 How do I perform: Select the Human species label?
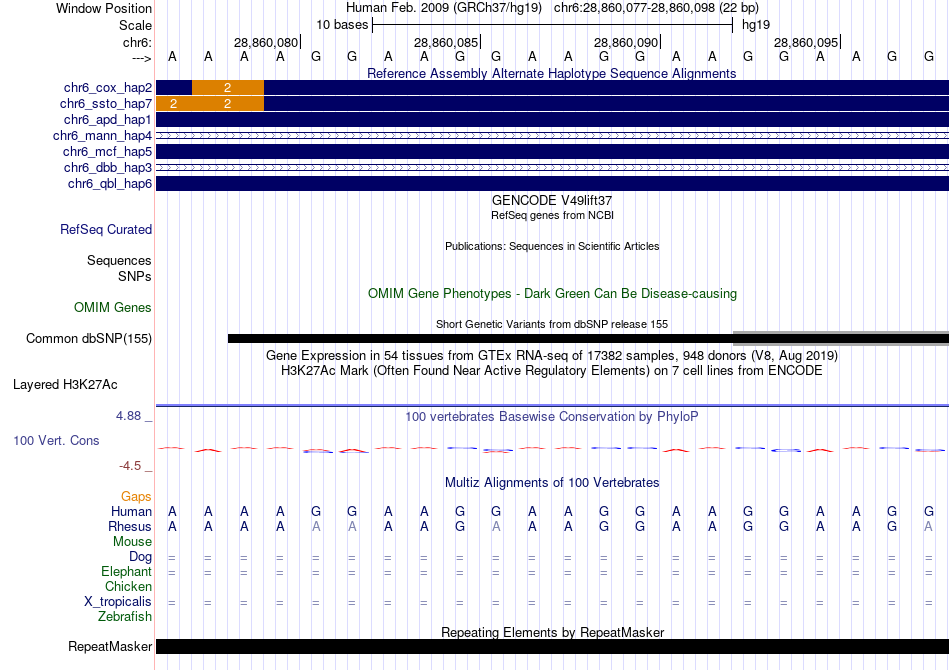coord(131,512)
